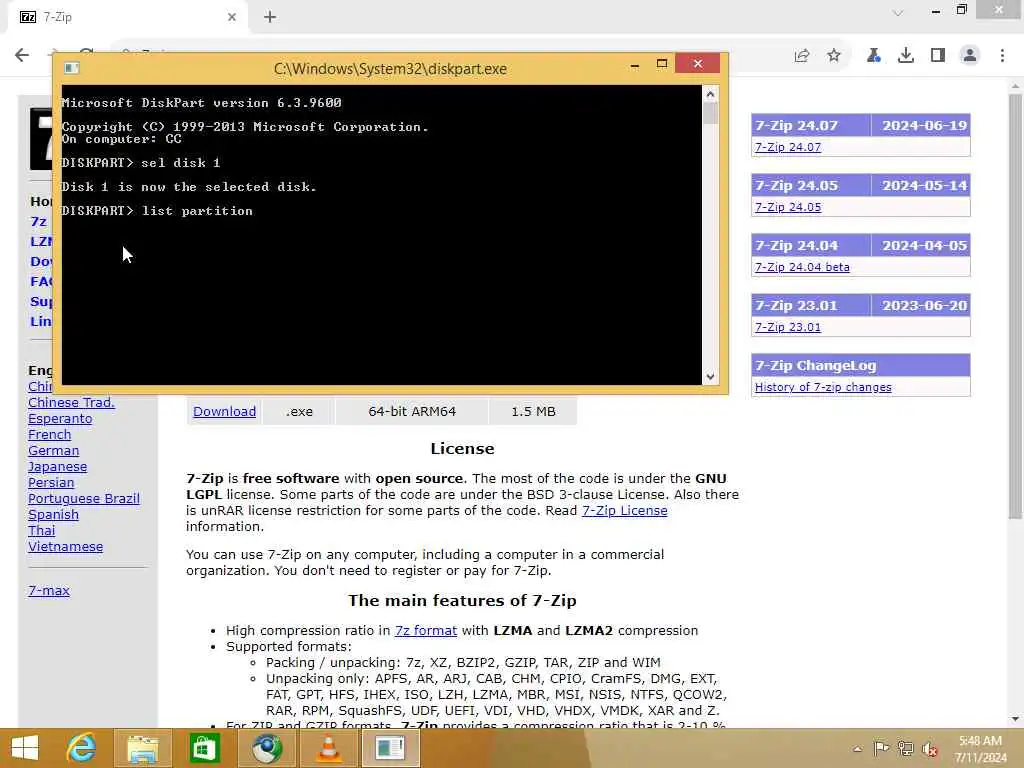Screen dimensions: 1024x768
Task: Click the web page vertical scrollbar thumb
Action: click(x=1015, y=307)
